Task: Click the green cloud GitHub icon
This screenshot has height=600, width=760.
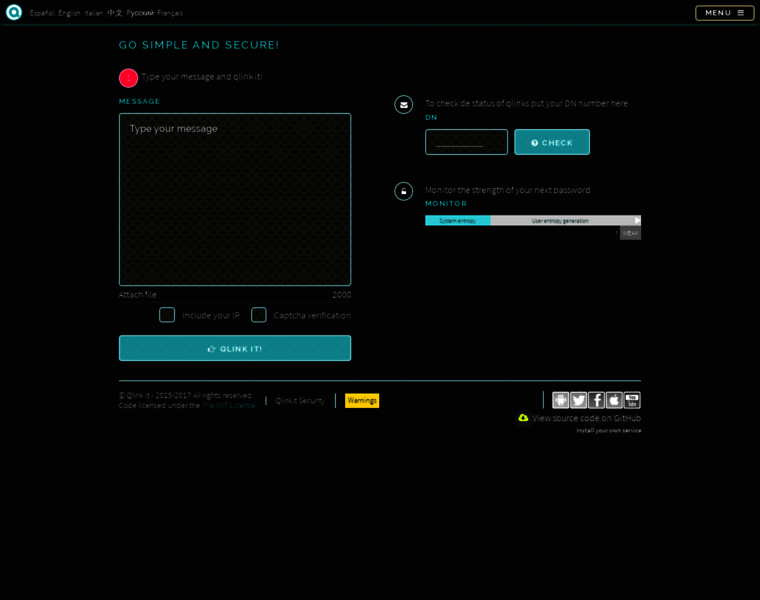Action: pyautogui.click(x=523, y=418)
